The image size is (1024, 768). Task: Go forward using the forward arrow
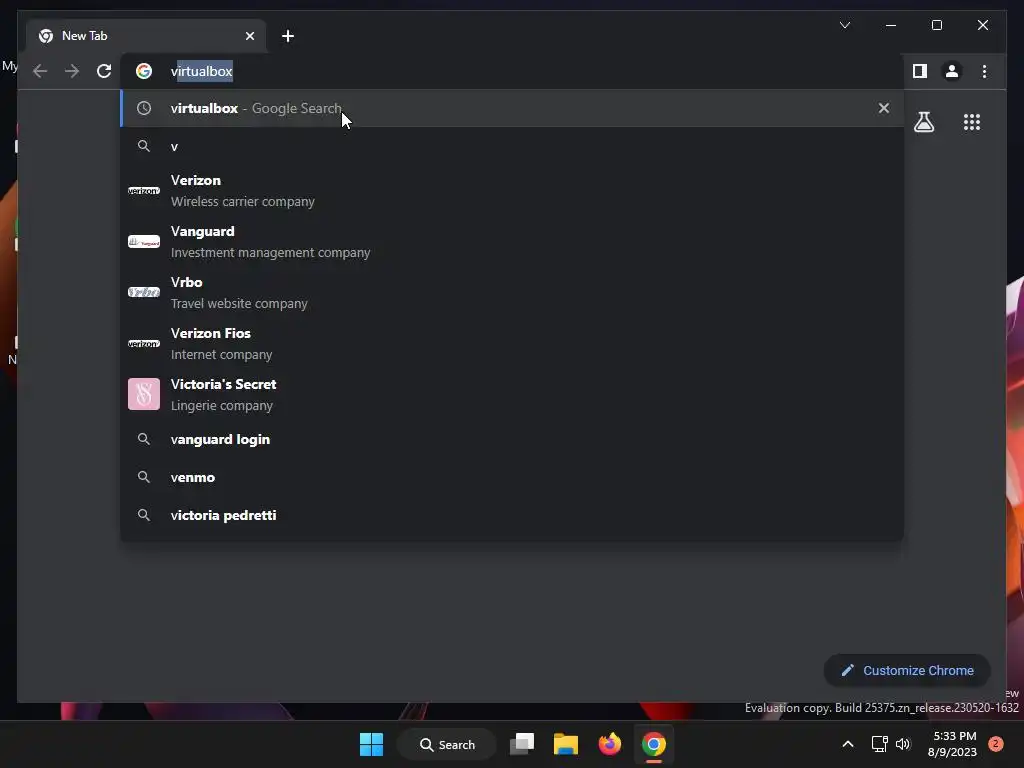tap(72, 71)
